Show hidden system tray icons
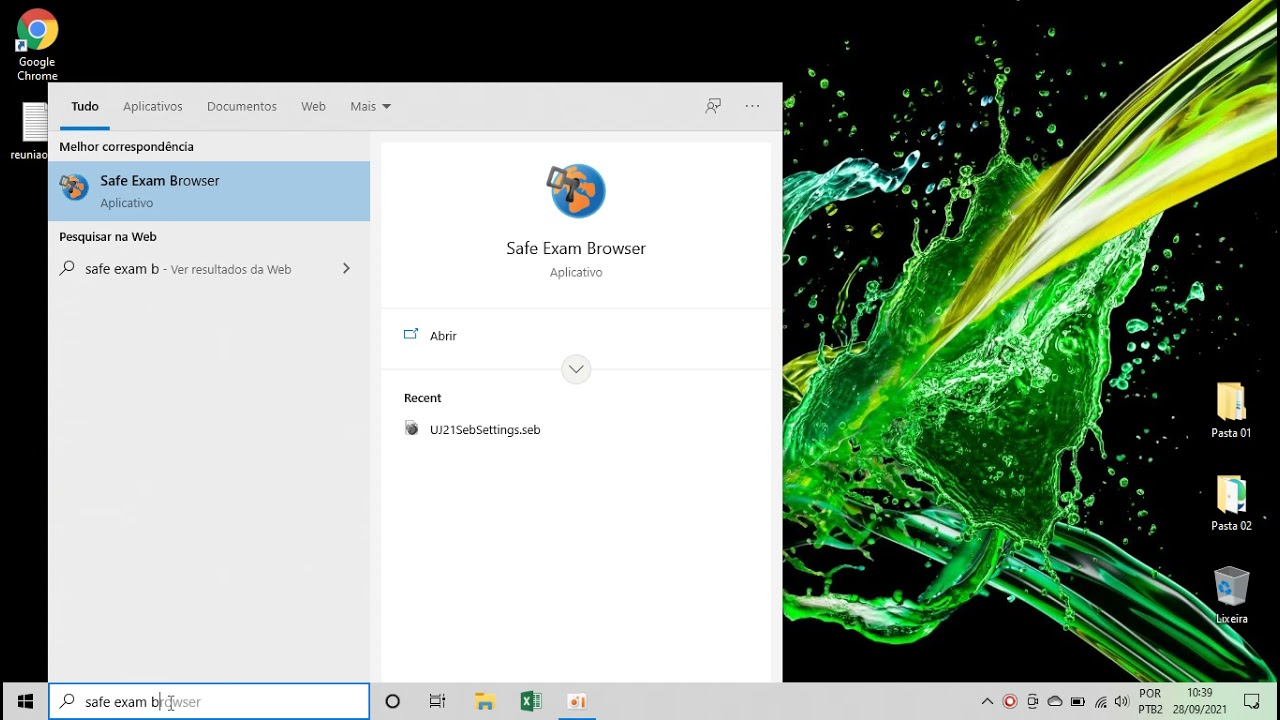1280x720 pixels. click(x=987, y=701)
